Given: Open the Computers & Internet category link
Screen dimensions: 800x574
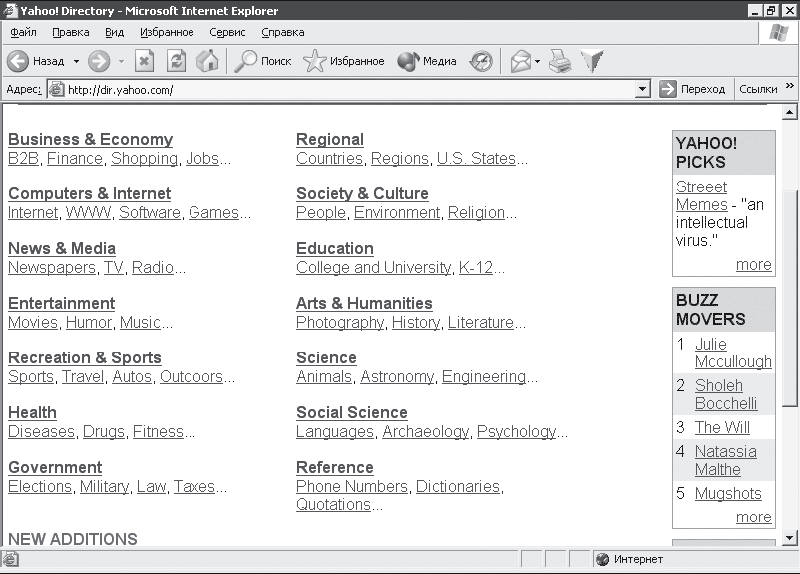Looking at the screenshot, I should click(89, 193).
